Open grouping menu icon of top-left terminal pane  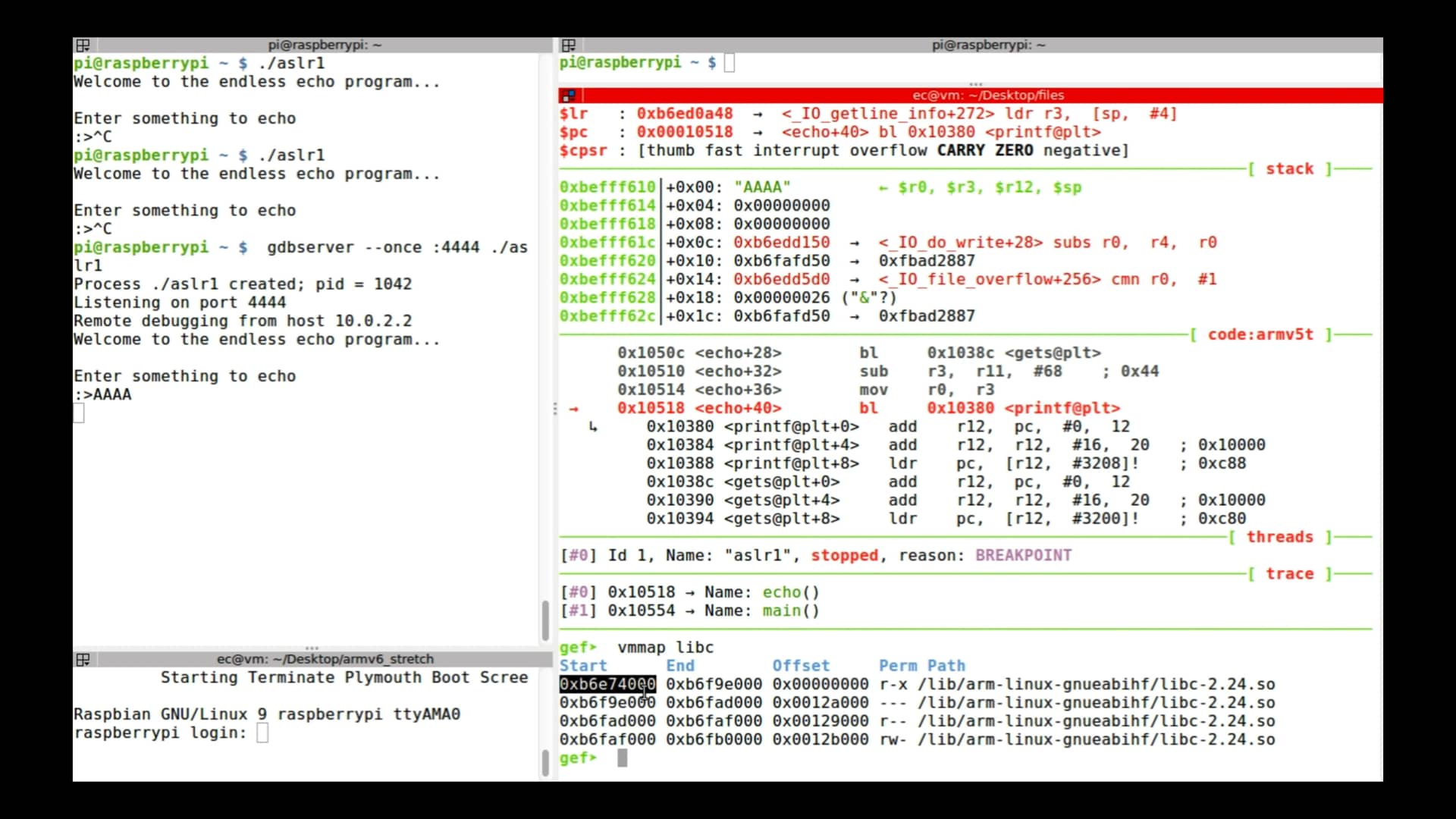pos(83,45)
